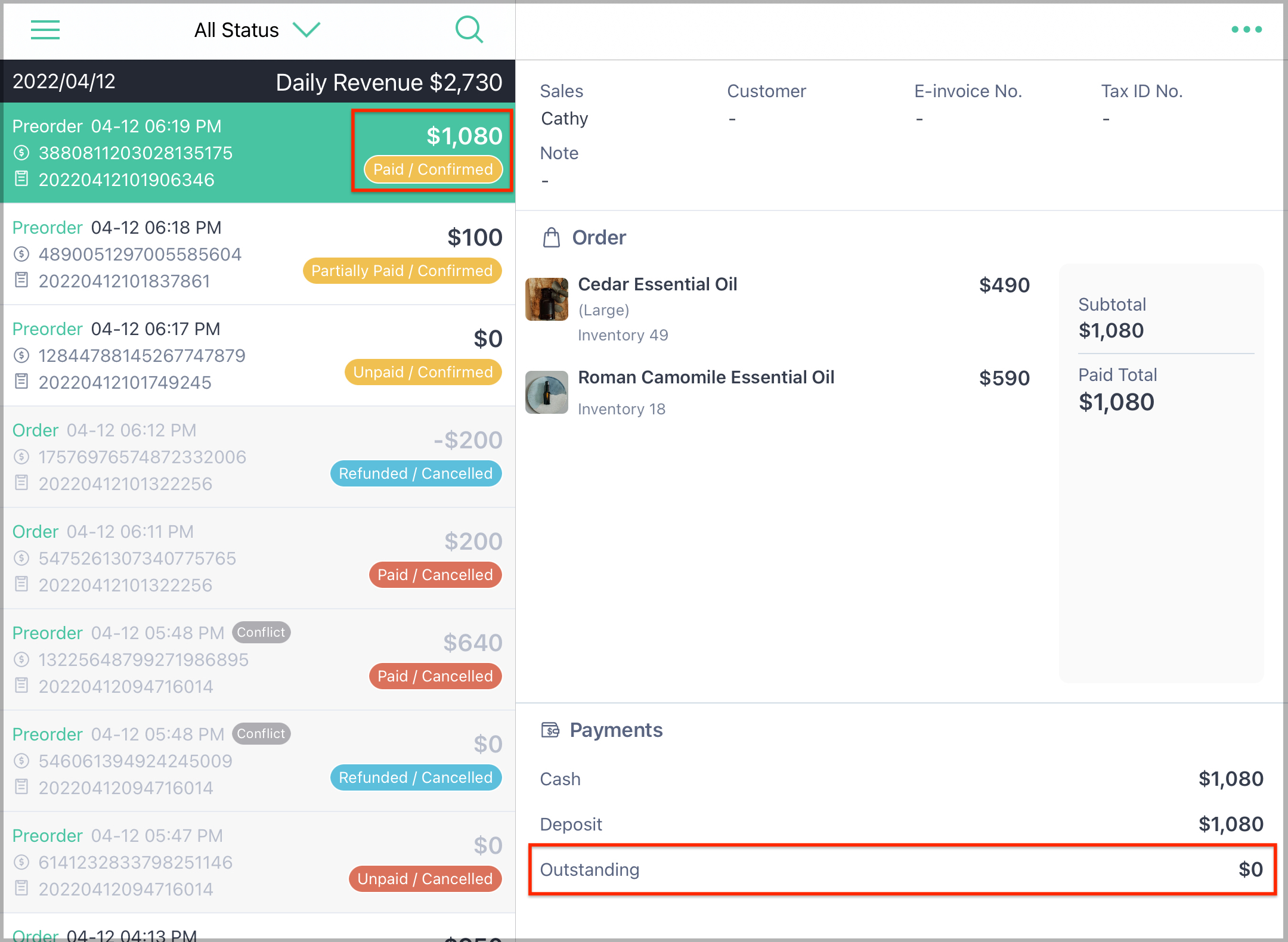Image resolution: width=1288 pixels, height=942 pixels.
Task: Click payment icon beside 3880811203028135175
Action: coord(21,153)
